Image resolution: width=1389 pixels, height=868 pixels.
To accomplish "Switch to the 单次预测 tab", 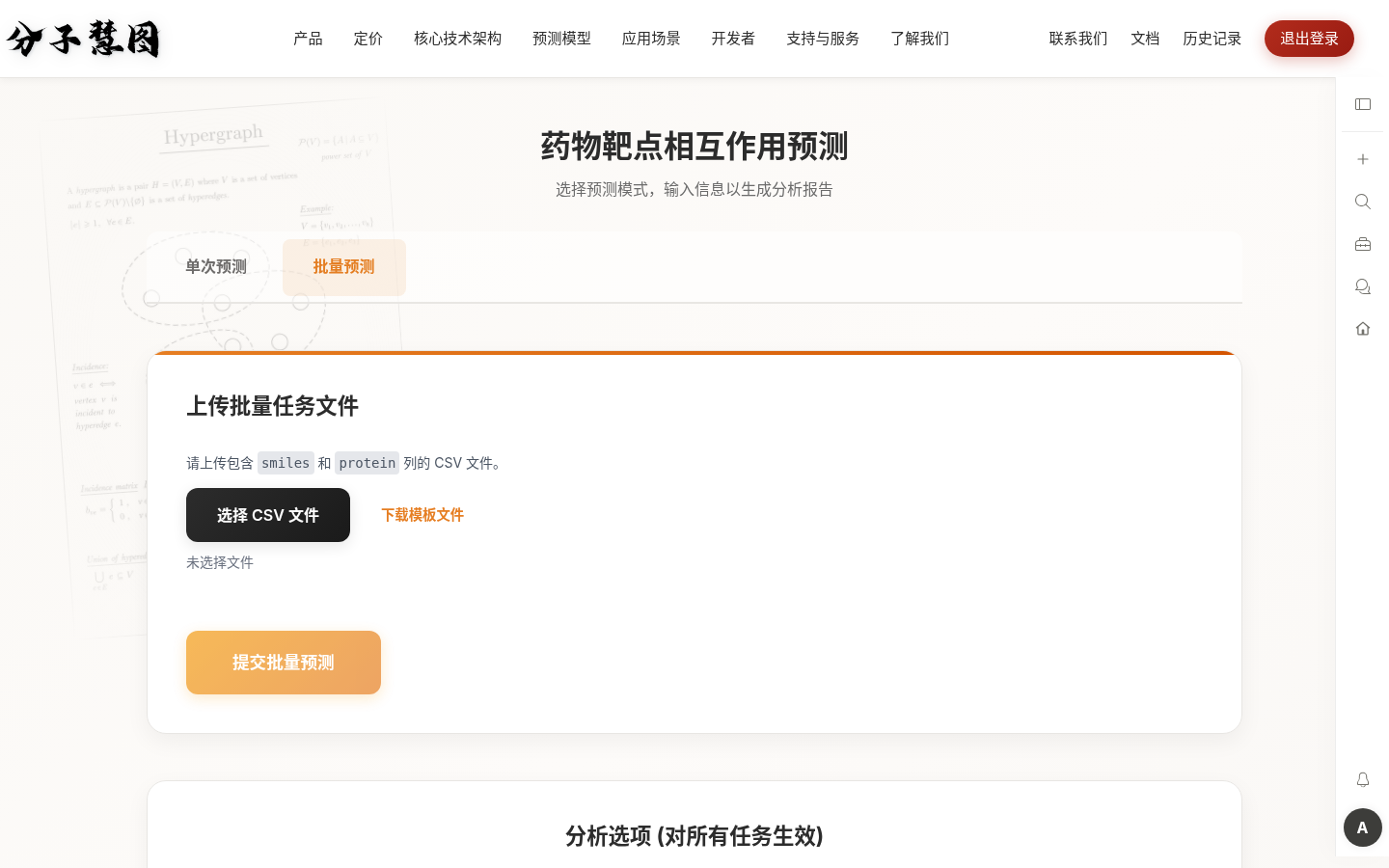I will pos(216,267).
